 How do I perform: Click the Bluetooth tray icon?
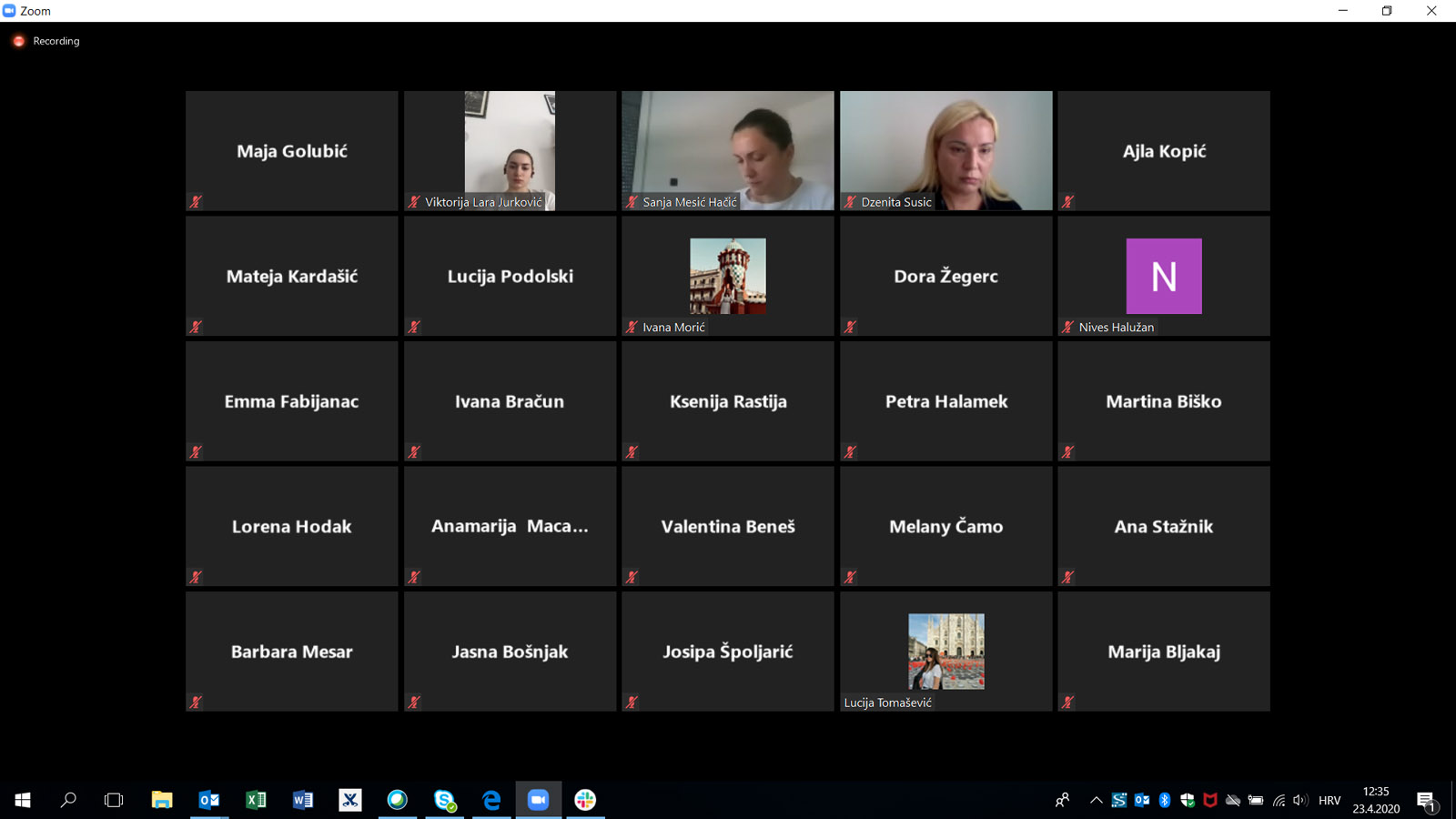[1165, 800]
